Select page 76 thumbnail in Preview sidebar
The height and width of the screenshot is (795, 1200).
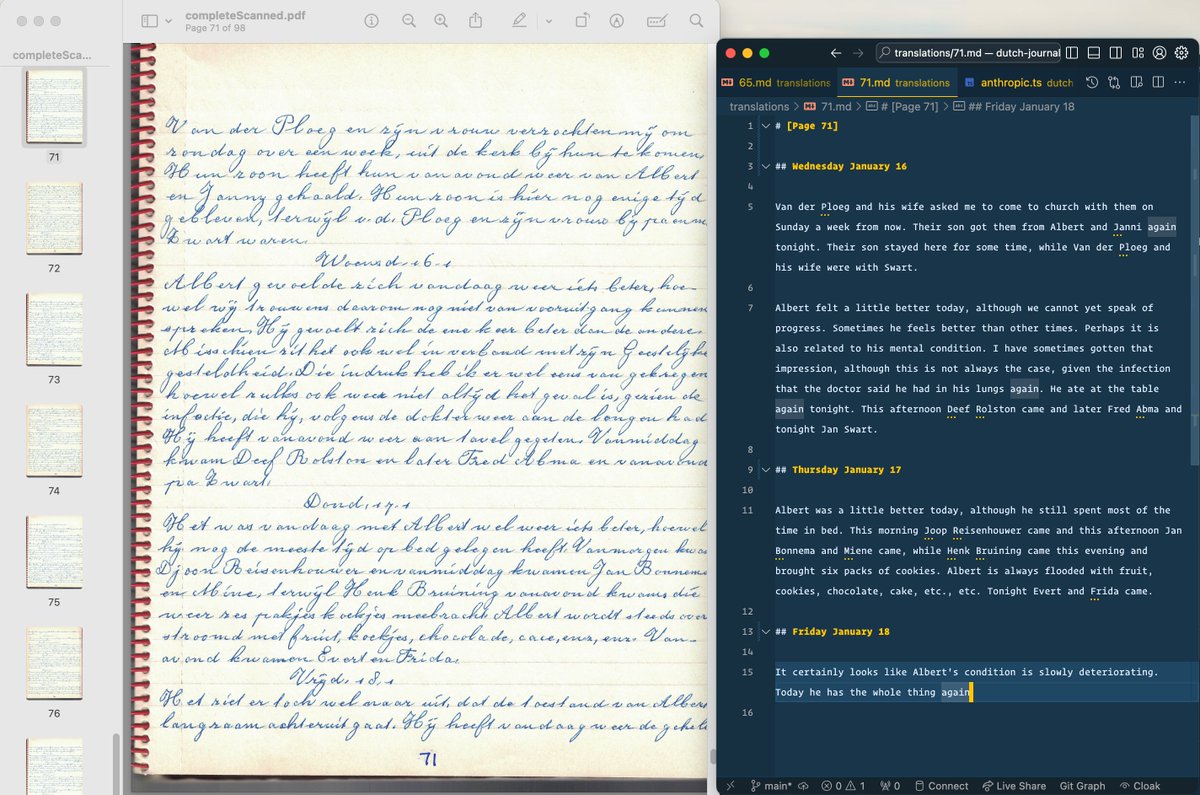tap(54, 663)
